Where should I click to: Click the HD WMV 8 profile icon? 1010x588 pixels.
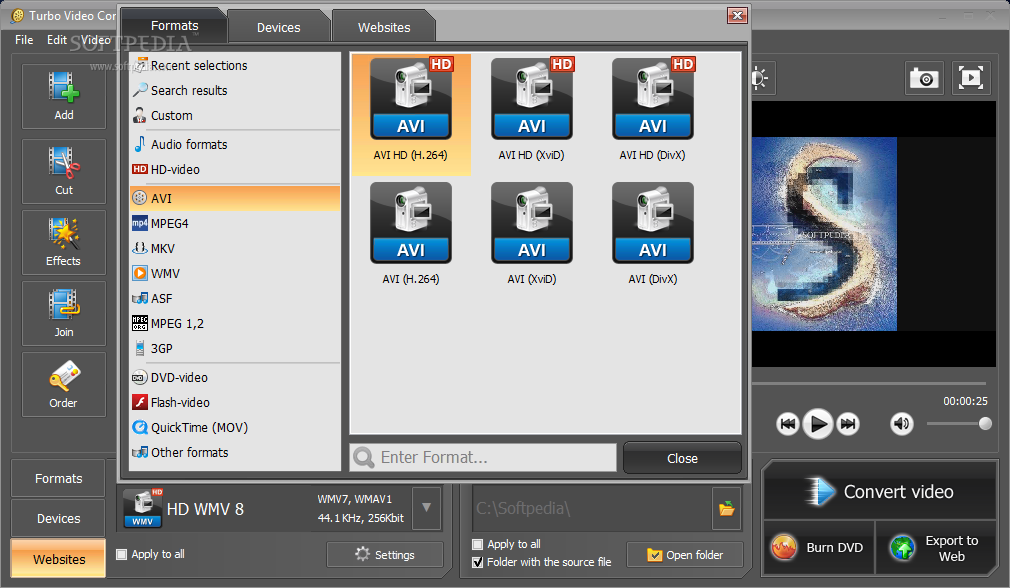pyautogui.click(x=143, y=508)
